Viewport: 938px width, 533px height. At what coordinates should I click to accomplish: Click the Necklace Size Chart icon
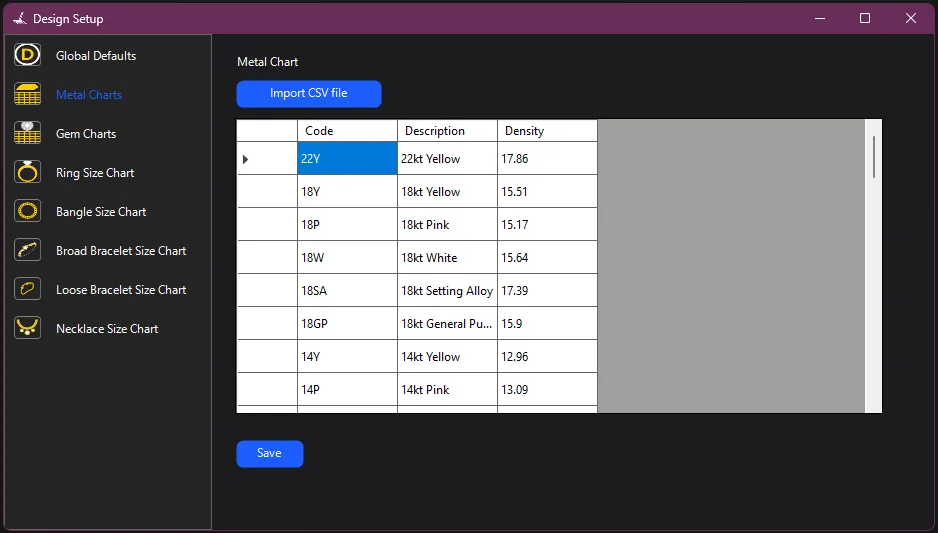coord(27,329)
